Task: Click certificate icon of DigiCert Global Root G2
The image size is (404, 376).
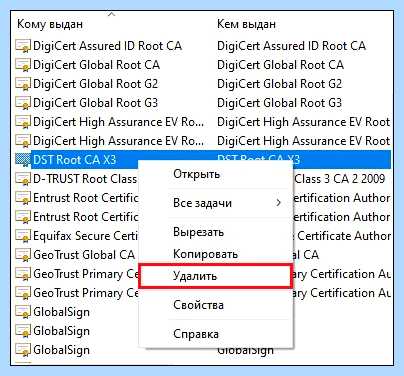Action: (23, 84)
